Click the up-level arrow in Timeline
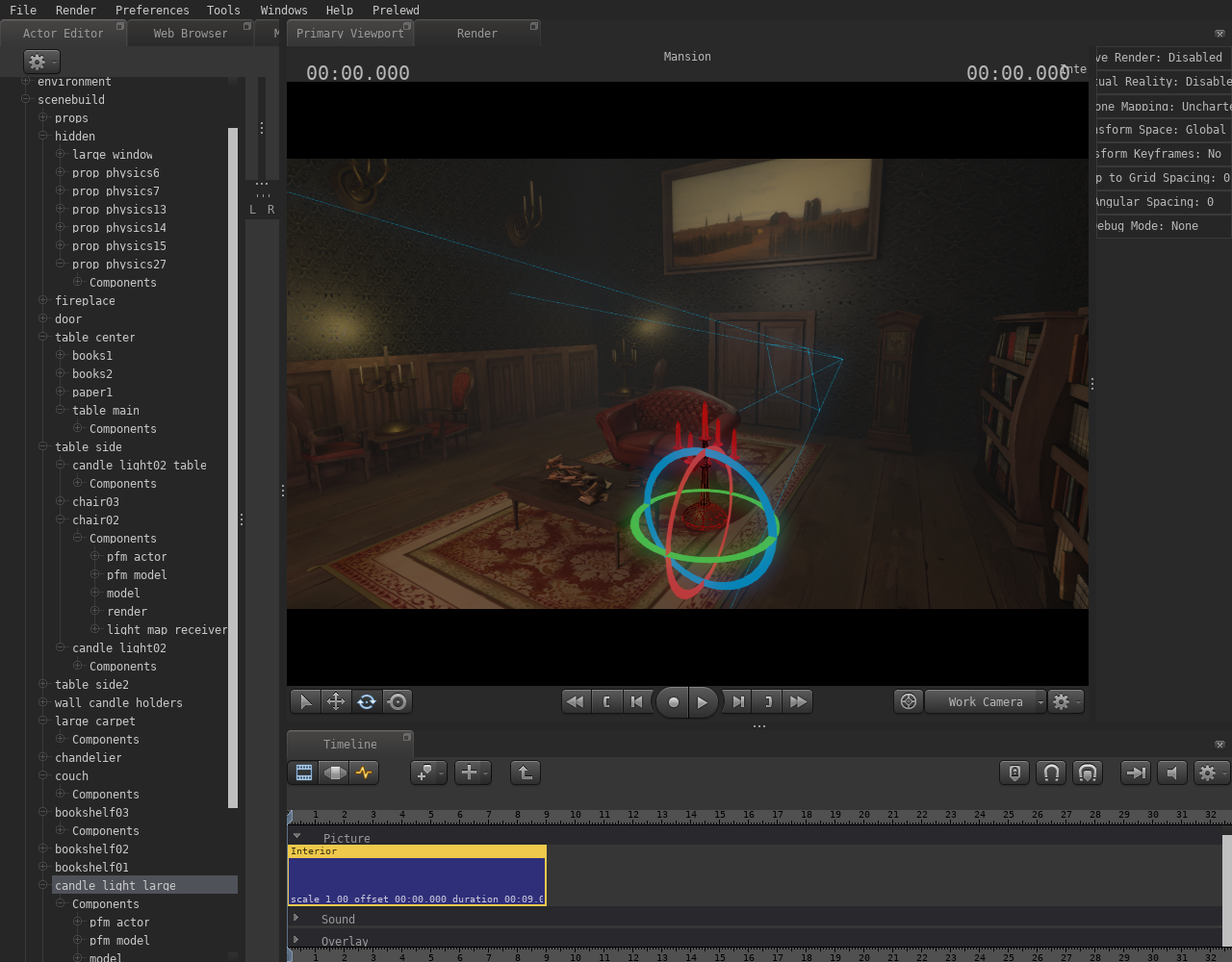The width and height of the screenshot is (1232, 962). [x=526, y=772]
